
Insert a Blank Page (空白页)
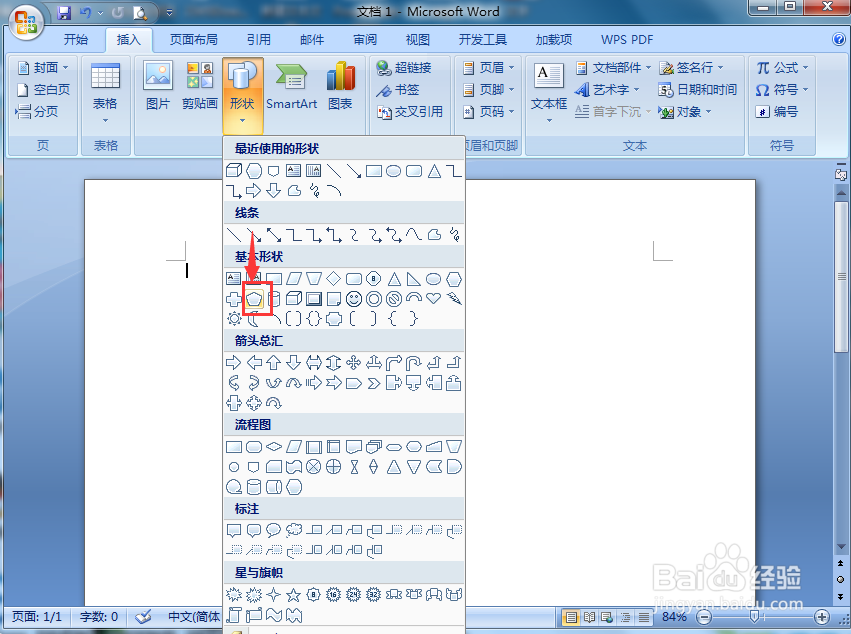pos(43,89)
